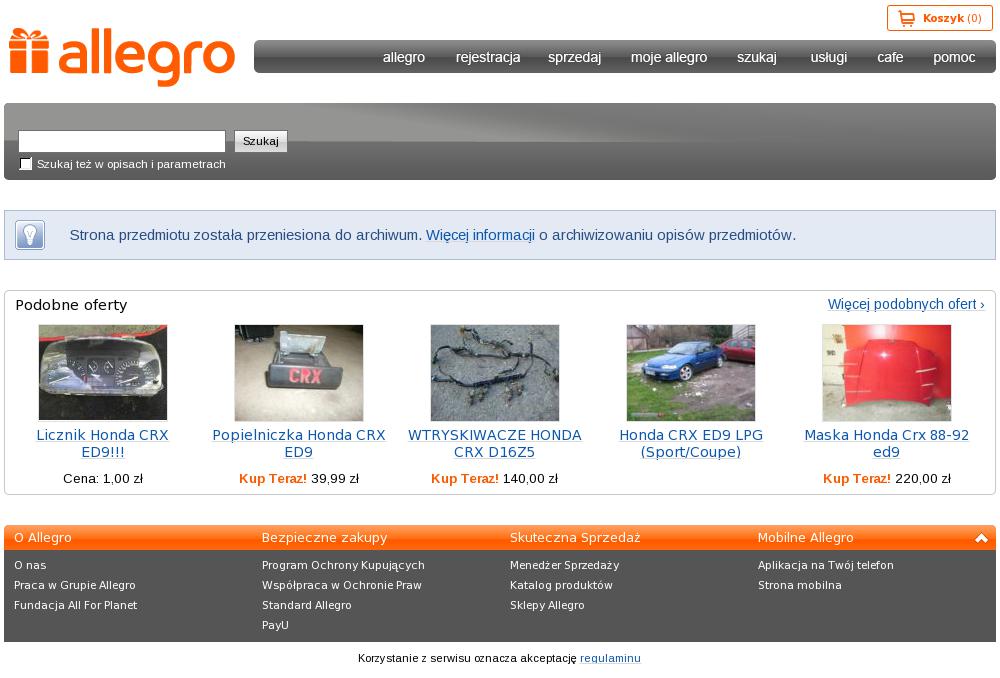Enable 'Szukaj też w opisach i parametrach' checkbox
Image resolution: width=1000 pixels, height=678 pixels.
click(x=26, y=164)
